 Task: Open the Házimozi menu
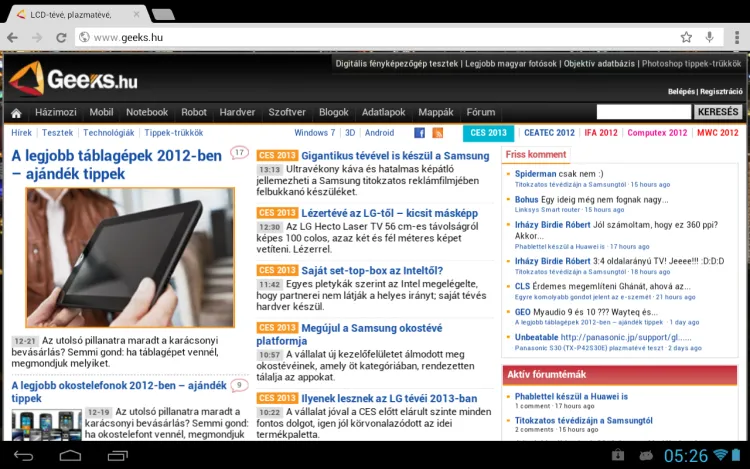click(55, 112)
